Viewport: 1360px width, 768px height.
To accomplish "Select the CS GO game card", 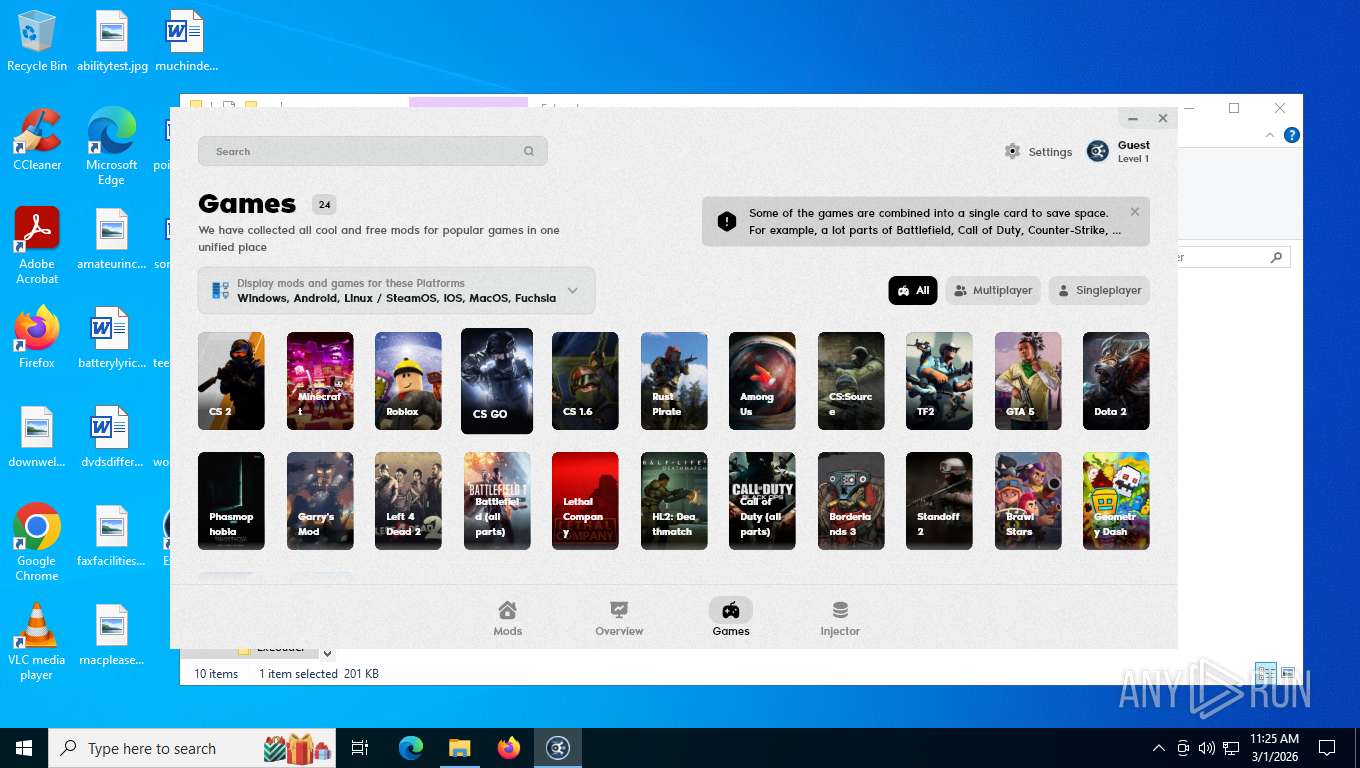I will click(497, 381).
